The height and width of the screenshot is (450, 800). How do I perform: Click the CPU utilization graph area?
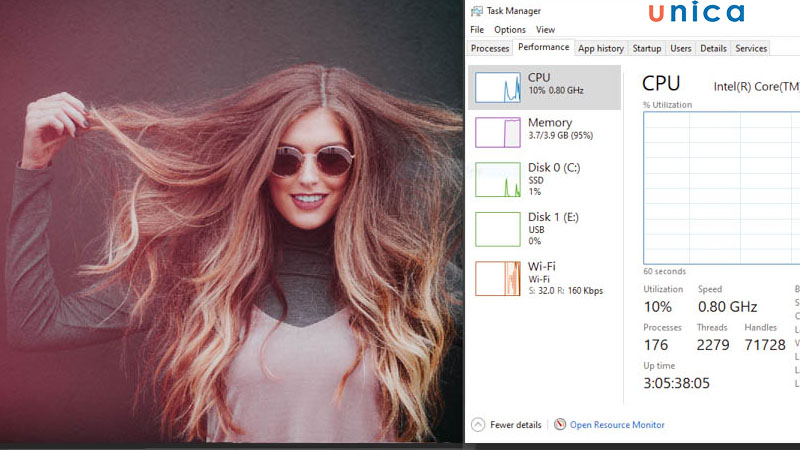tap(721, 188)
